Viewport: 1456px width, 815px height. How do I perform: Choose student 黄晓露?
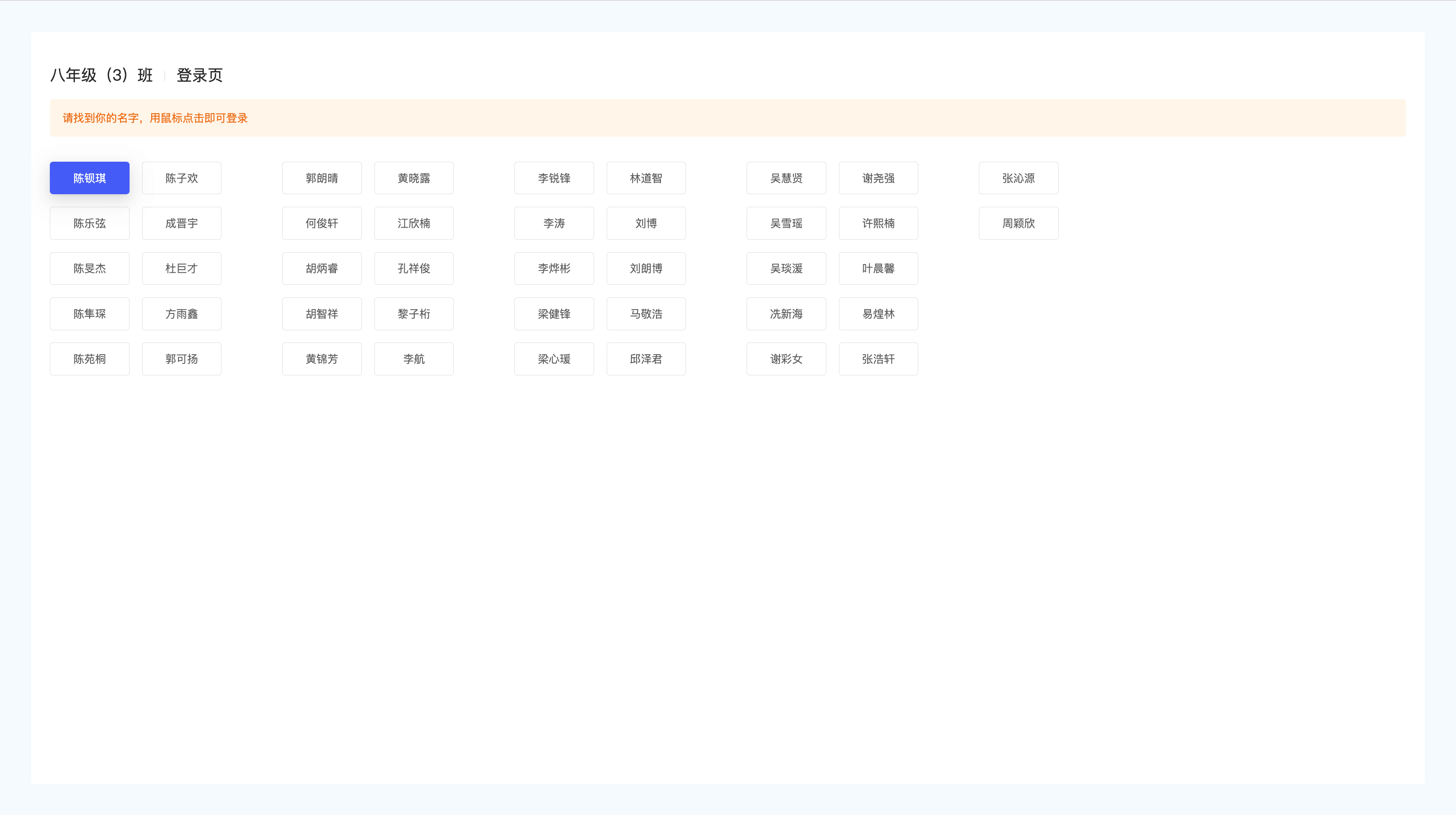[x=414, y=178]
